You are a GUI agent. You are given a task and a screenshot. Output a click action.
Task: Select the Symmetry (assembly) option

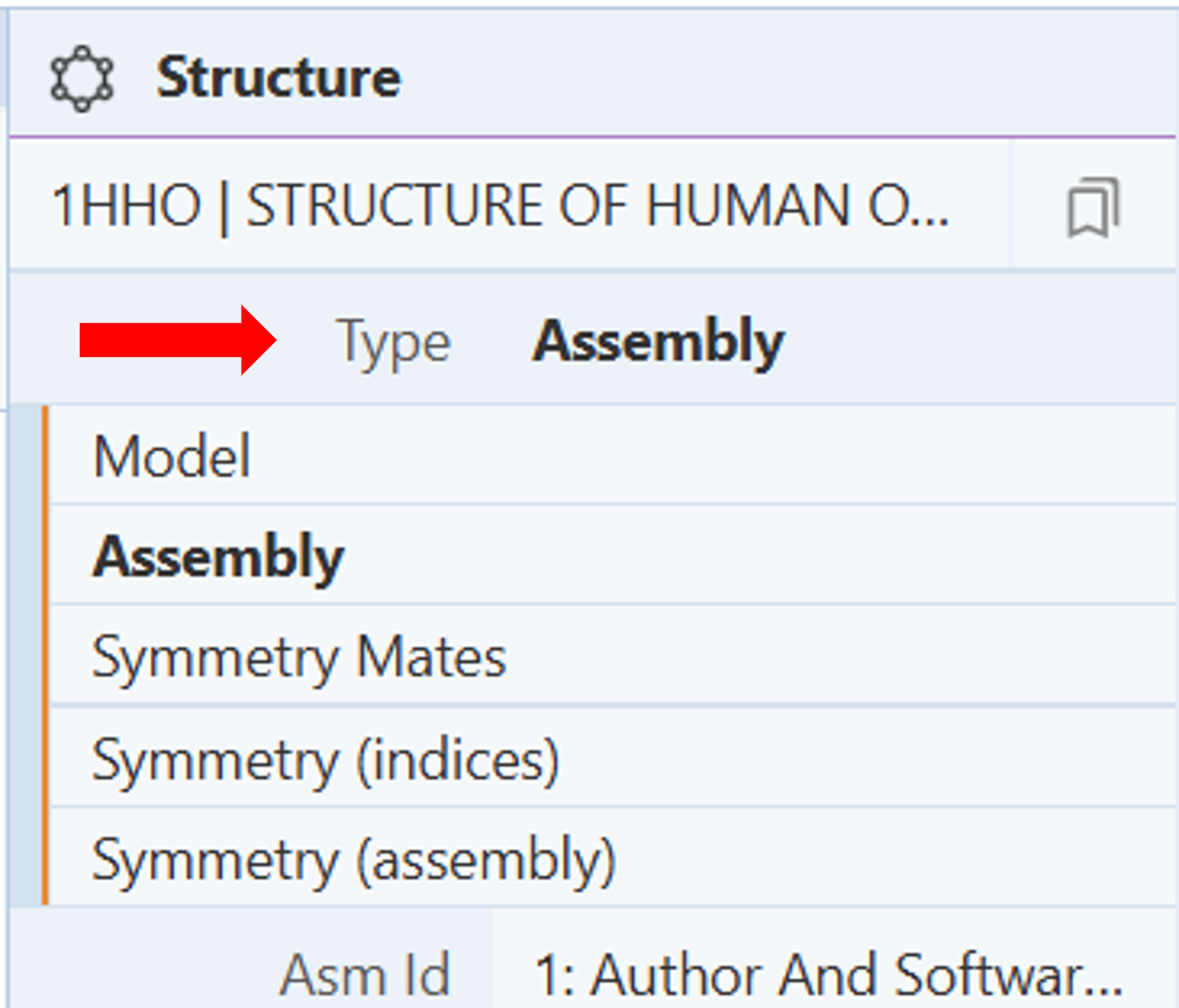point(353,861)
